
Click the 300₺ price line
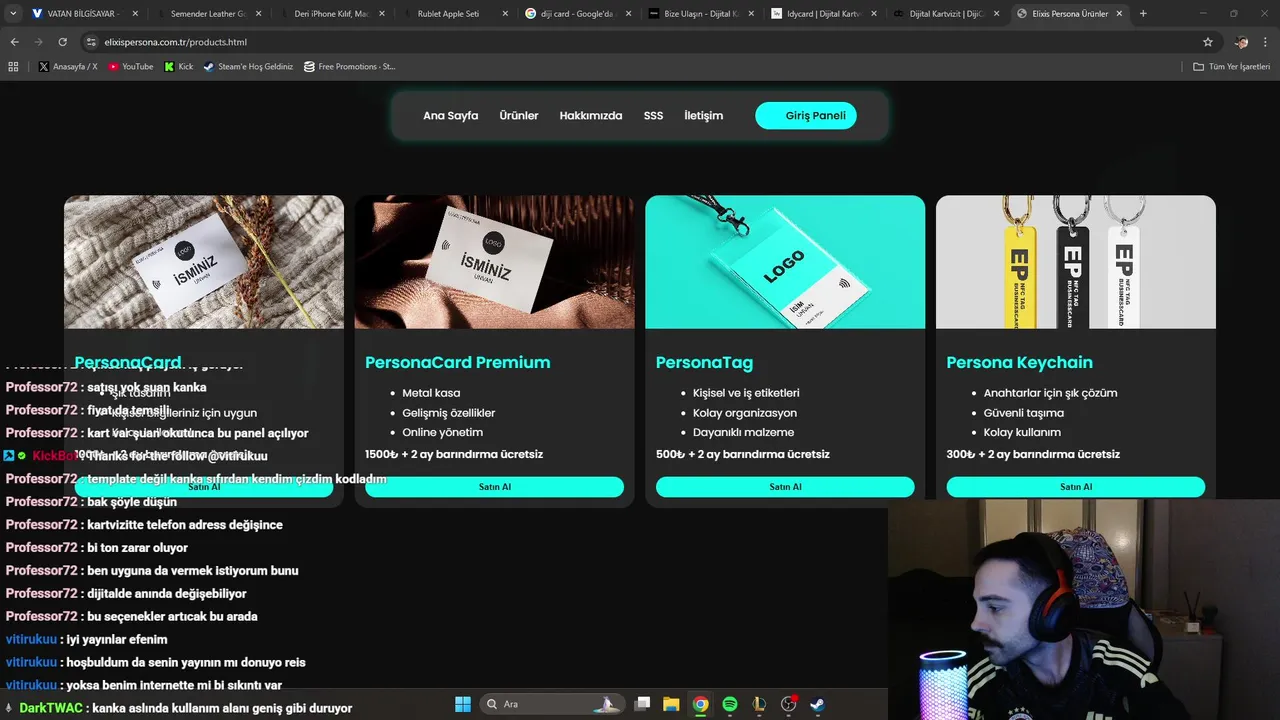[x=1033, y=454]
